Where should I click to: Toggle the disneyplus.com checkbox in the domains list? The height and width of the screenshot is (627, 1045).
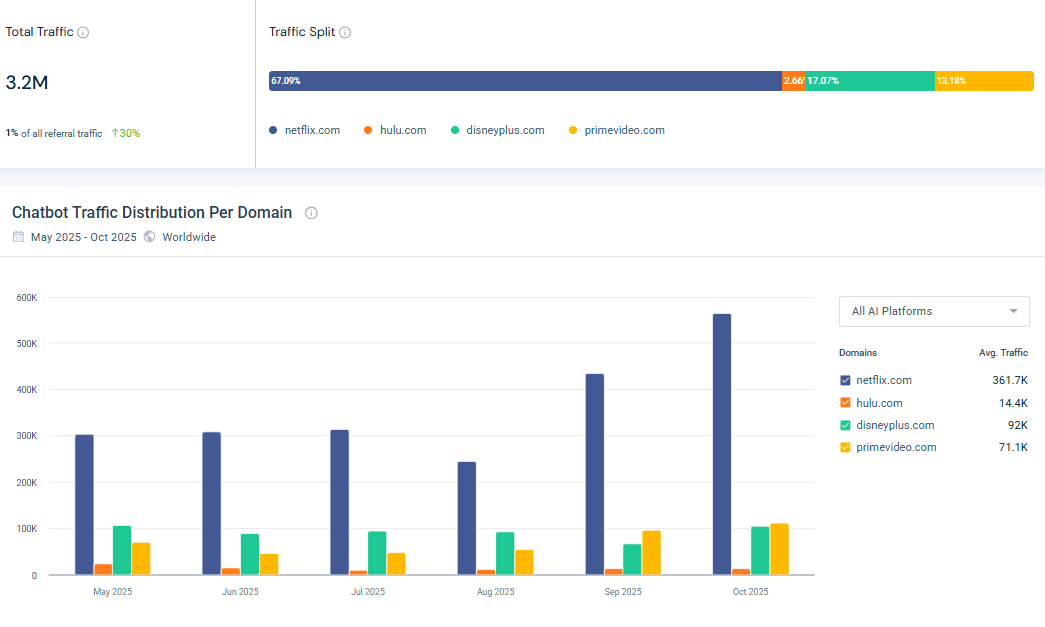coord(847,425)
